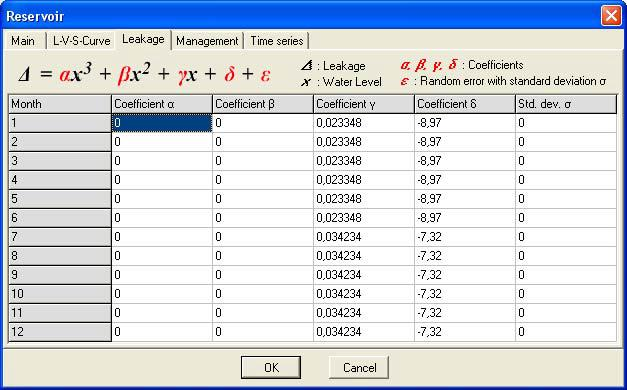The width and height of the screenshot is (627, 390).
Task: Click the Coefficient γ column header
Action: click(x=364, y=104)
